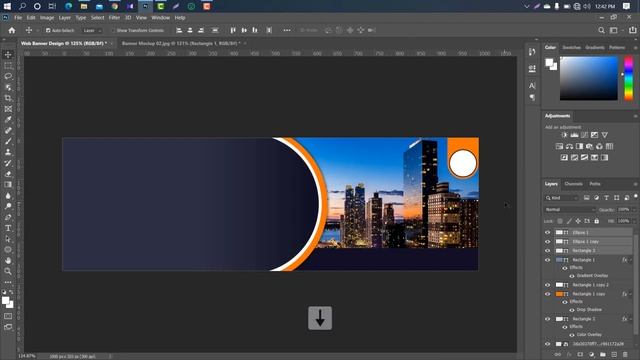Click the align left edges icon

(179, 30)
